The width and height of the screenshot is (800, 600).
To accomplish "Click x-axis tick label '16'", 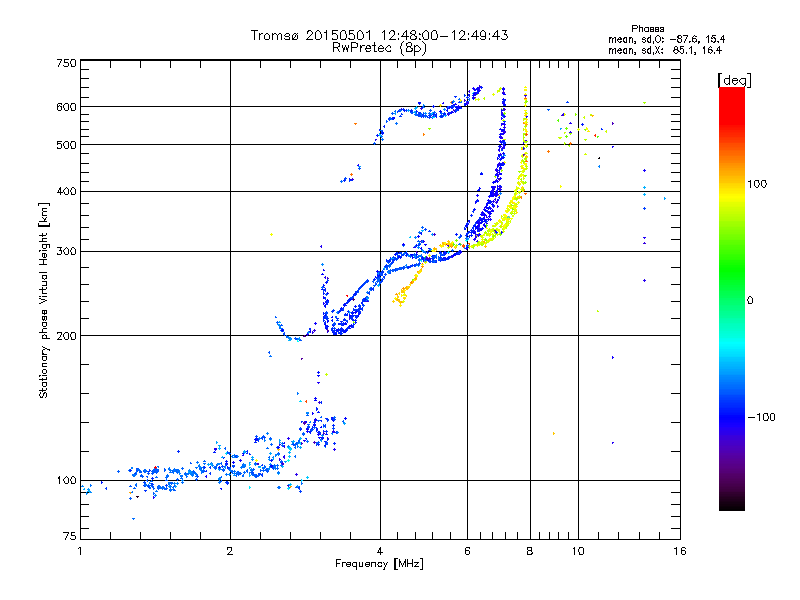I will pos(680,551).
